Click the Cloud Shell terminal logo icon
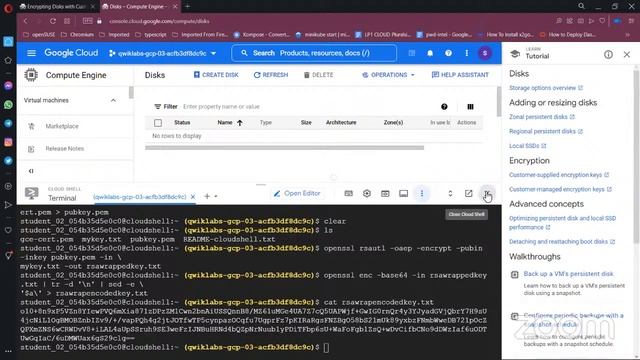640x360 pixels. point(31,193)
